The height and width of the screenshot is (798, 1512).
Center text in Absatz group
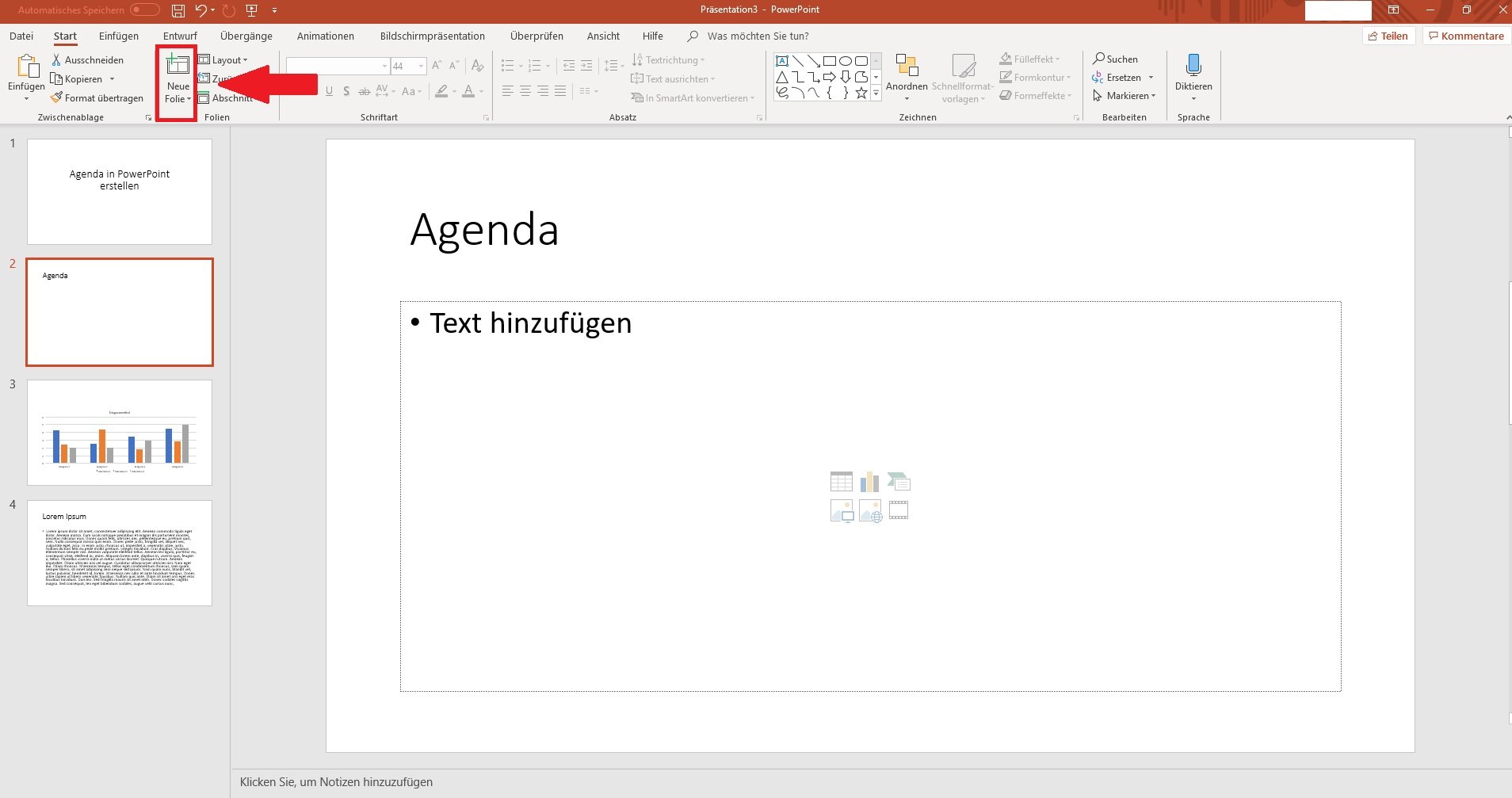coord(525,91)
